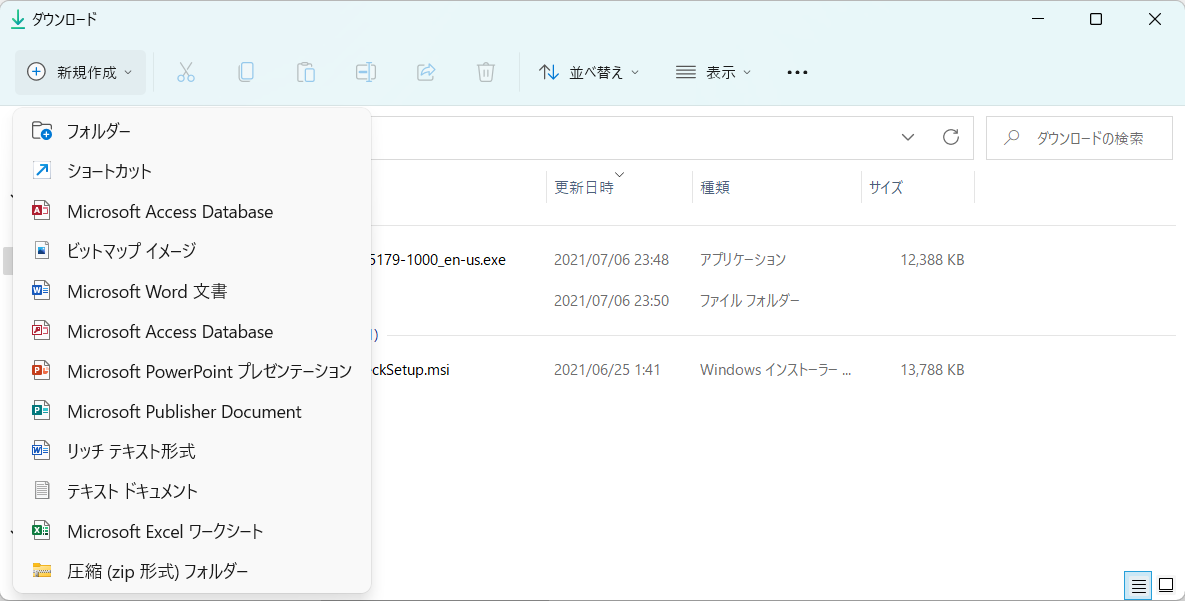Viewport: 1185px width, 601px height.
Task: Close the ダウンロード window
Action: pos(1155,20)
